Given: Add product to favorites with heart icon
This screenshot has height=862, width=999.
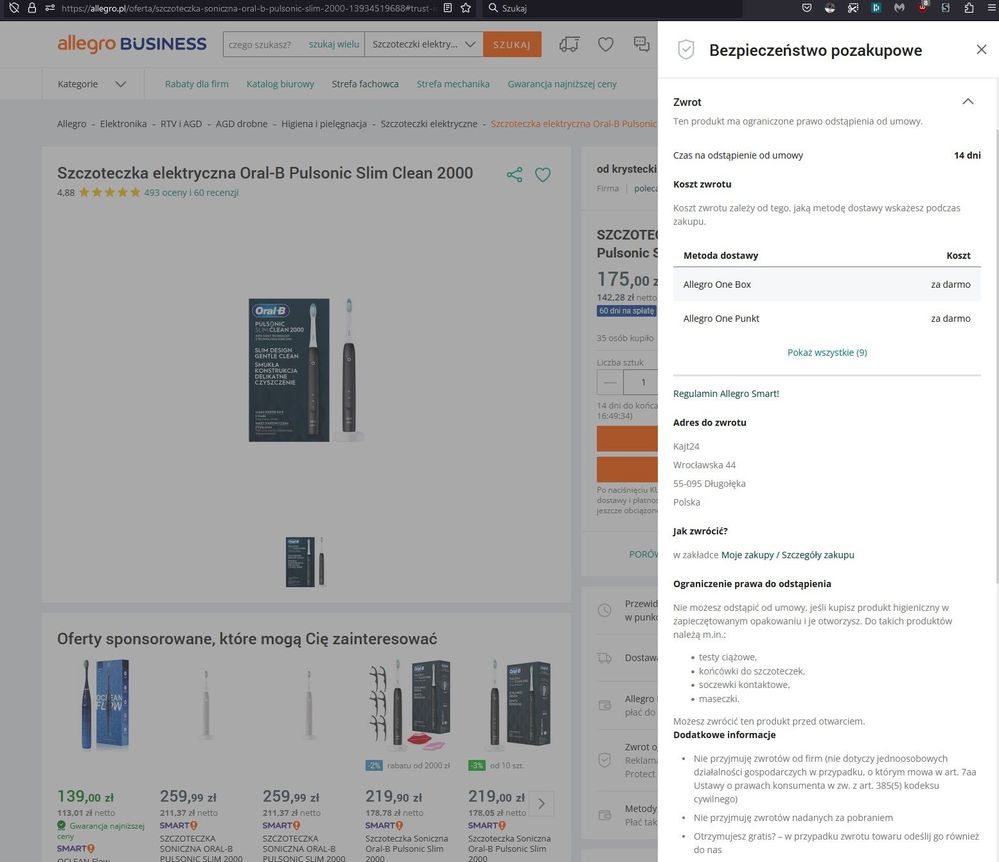Looking at the screenshot, I should [x=543, y=175].
